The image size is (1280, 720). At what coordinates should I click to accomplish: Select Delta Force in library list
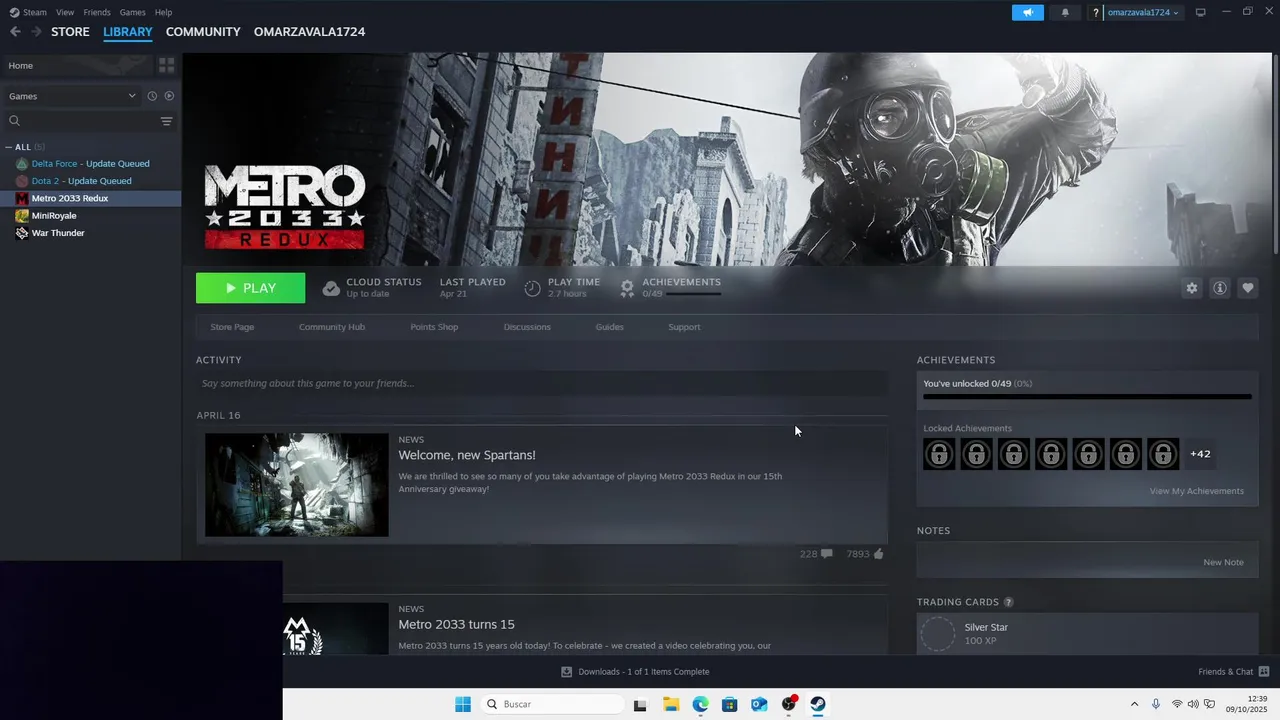90,163
